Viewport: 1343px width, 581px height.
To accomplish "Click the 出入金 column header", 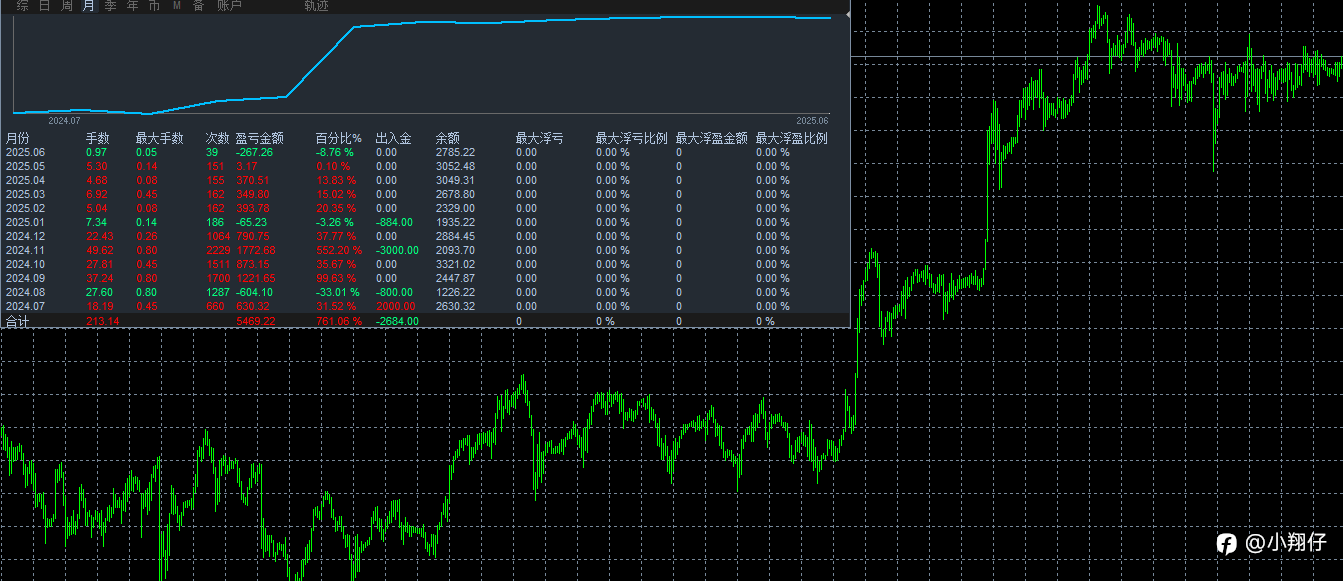I will (394, 139).
